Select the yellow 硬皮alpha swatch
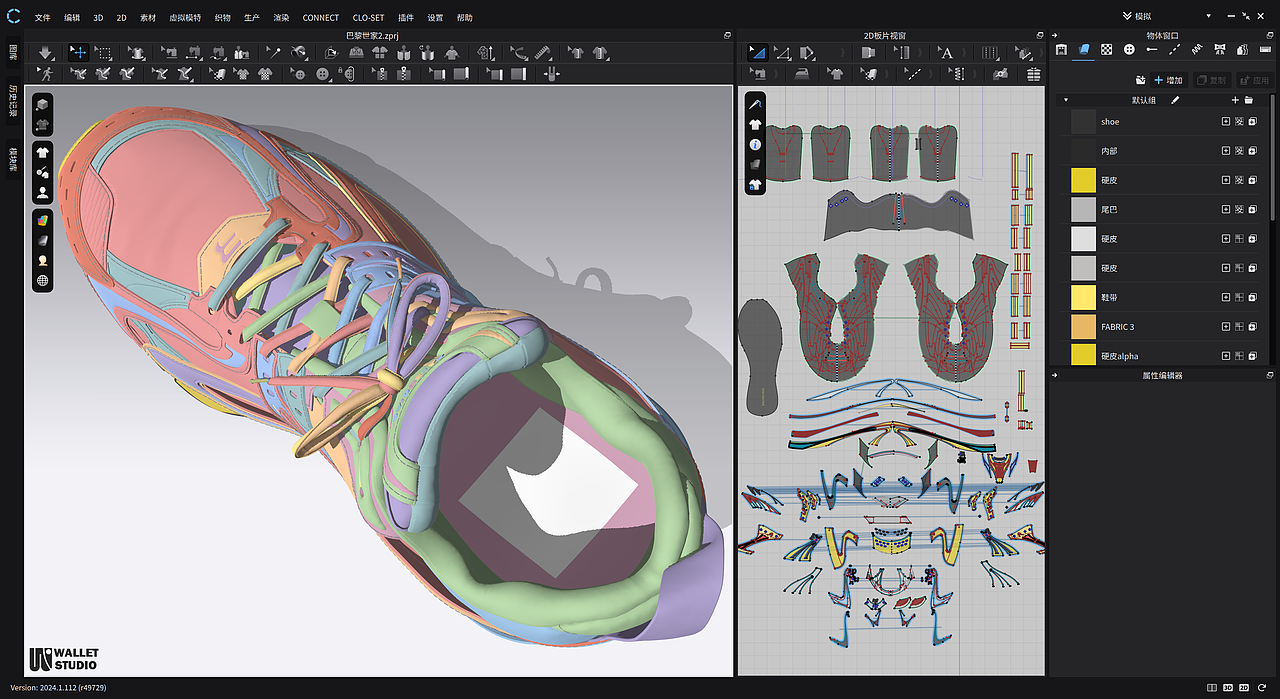This screenshot has height=699, width=1280. click(1084, 354)
